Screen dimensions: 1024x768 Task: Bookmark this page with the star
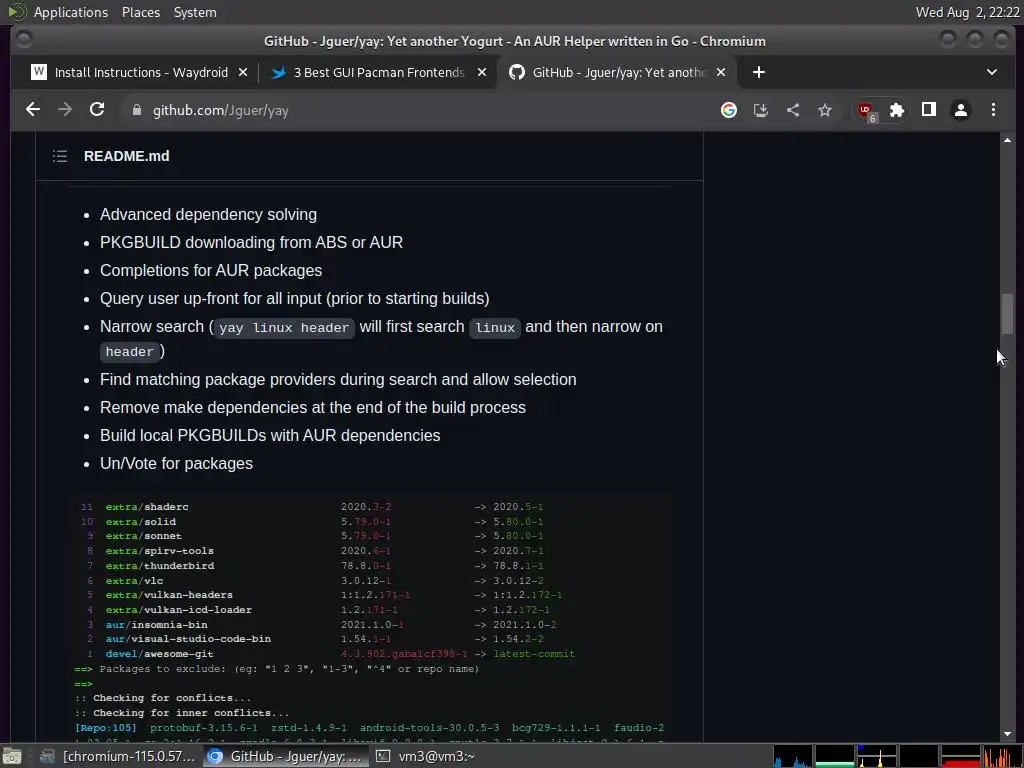pyautogui.click(x=825, y=110)
